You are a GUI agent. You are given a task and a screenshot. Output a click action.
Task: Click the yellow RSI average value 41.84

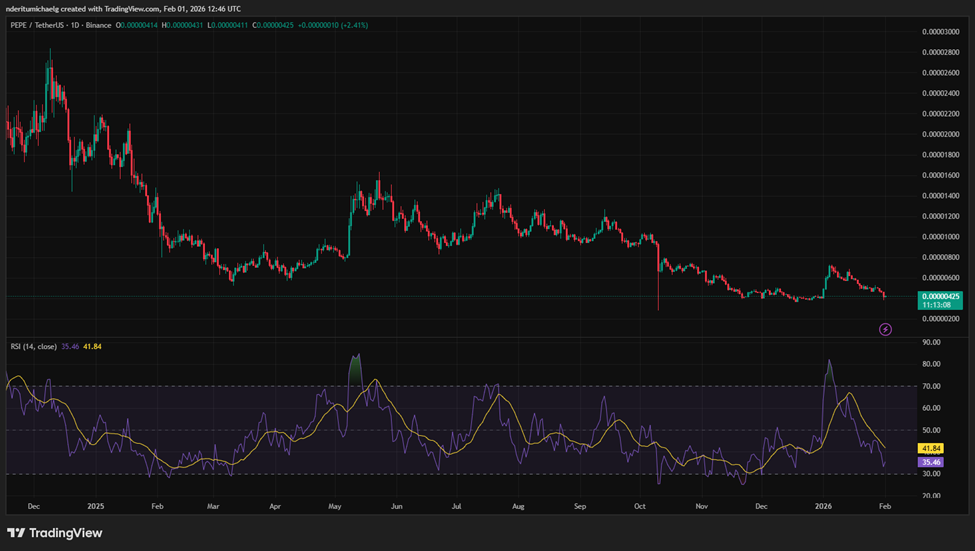pyautogui.click(x=933, y=449)
